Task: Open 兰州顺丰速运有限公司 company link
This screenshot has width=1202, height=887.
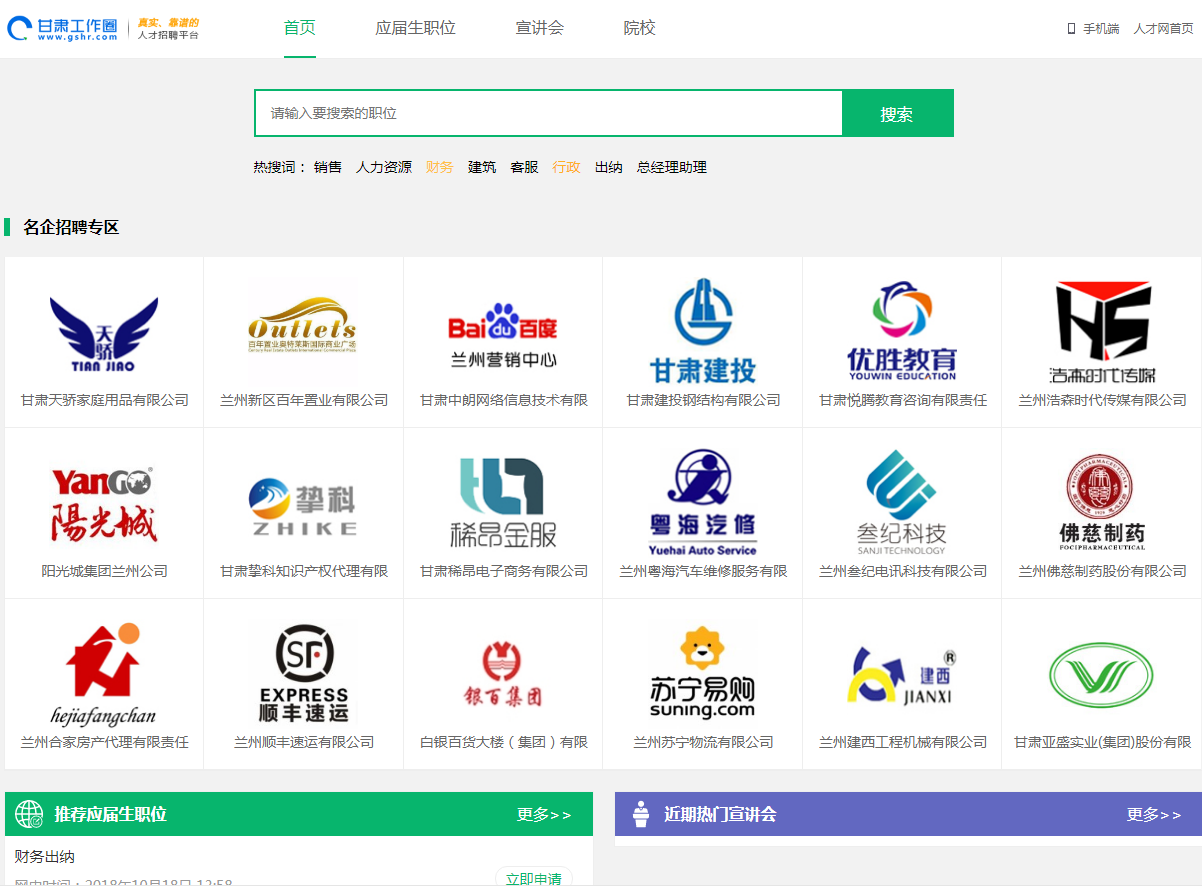Action: (x=304, y=742)
